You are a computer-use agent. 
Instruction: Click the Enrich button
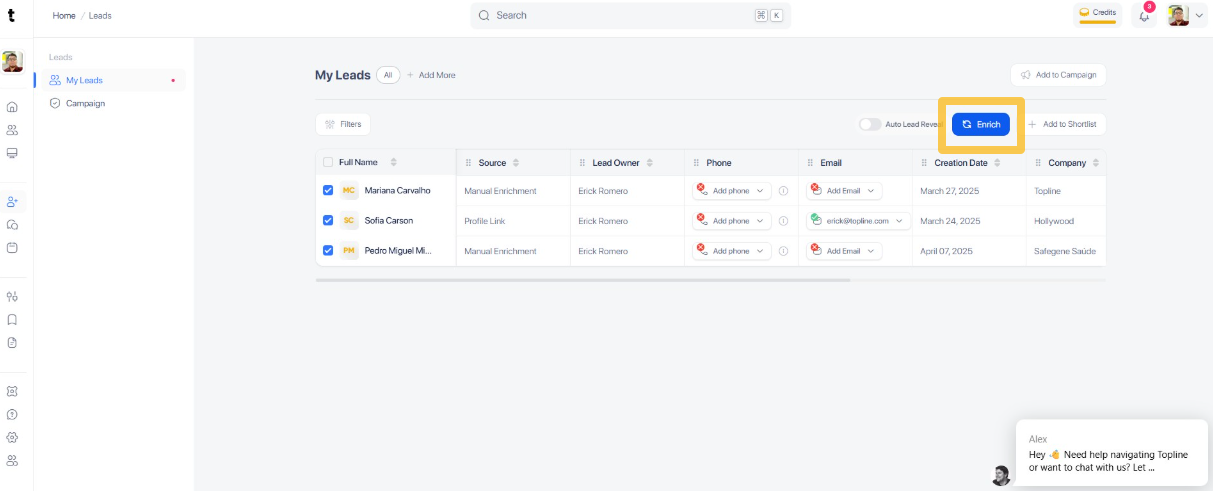point(980,124)
